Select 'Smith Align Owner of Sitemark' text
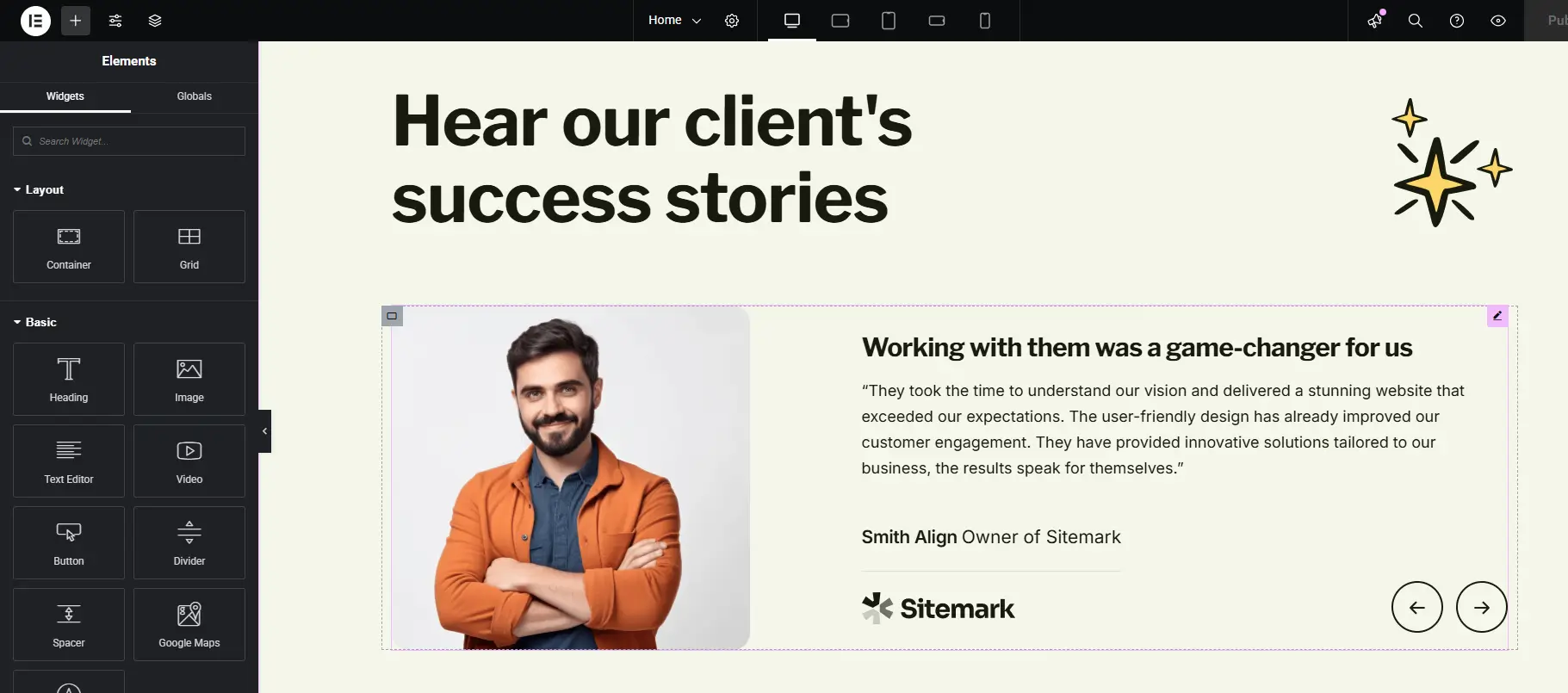This screenshot has width=1568, height=693. 991,537
